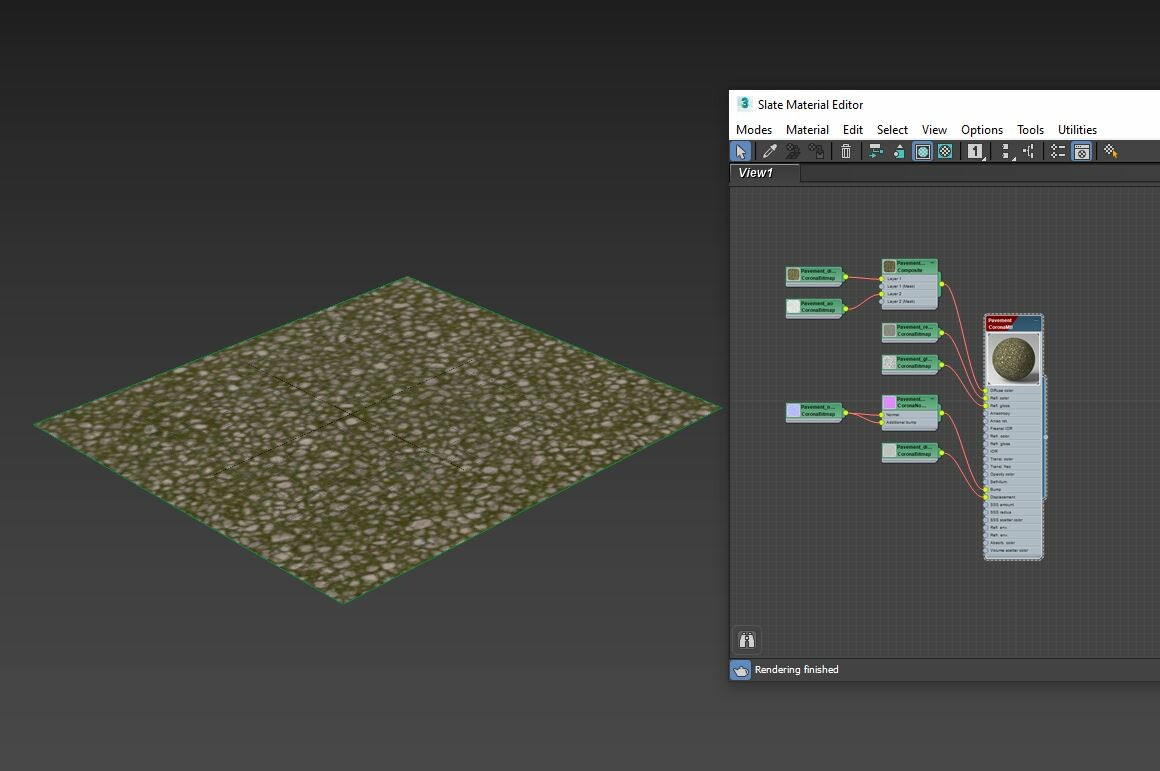Toggle Show Shaded Material in Viewport

[922, 151]
